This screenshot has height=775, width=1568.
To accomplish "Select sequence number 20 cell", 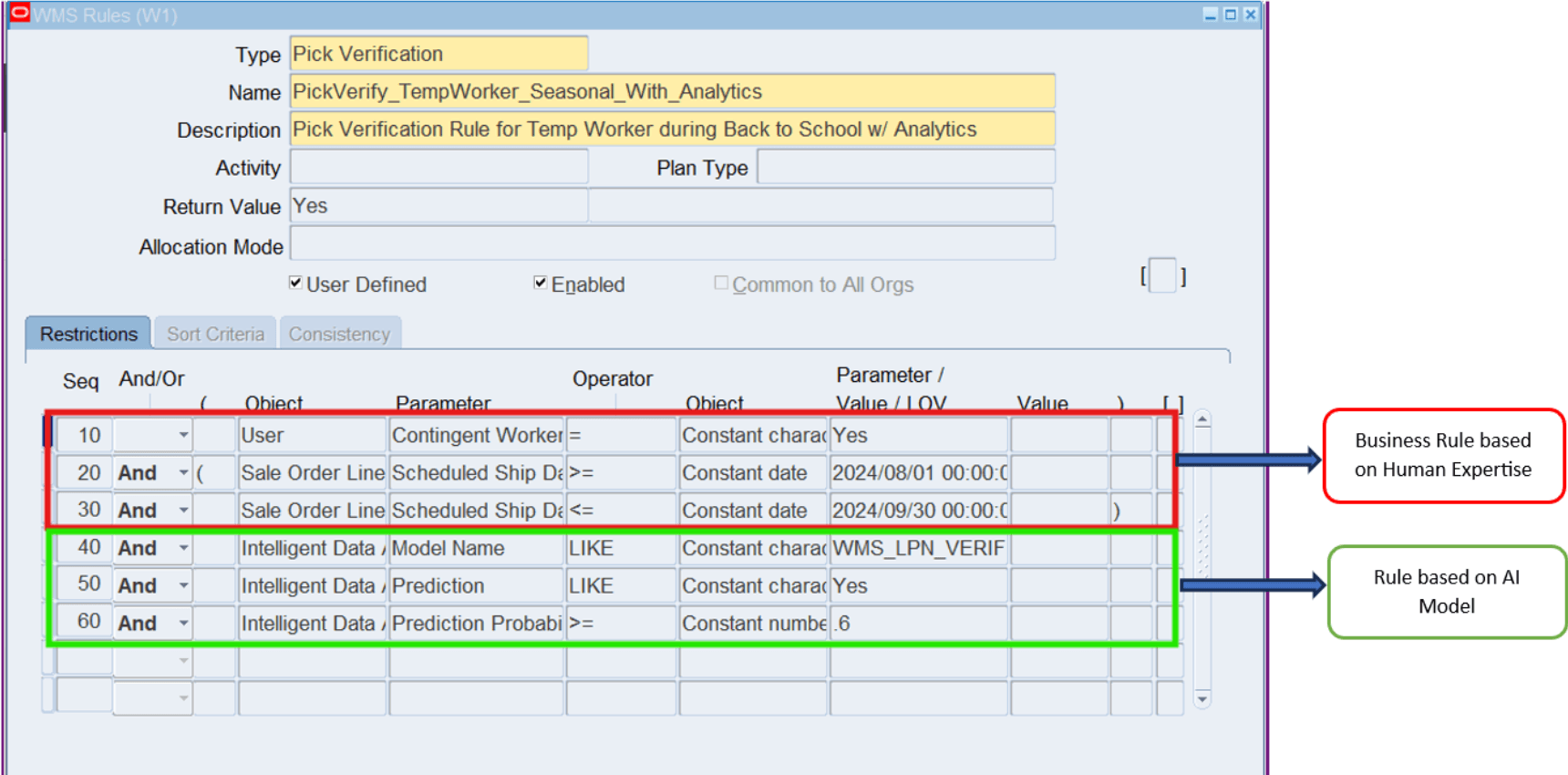I will click(84, 472).
